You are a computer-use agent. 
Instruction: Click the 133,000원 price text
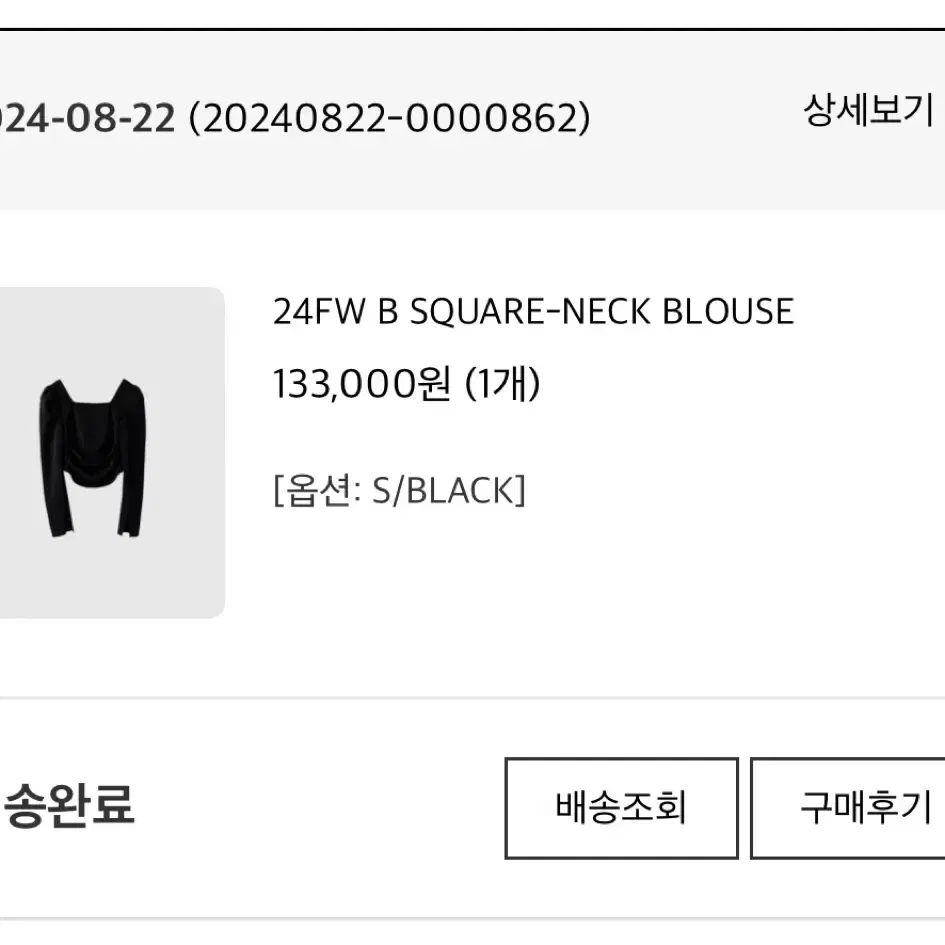[x=362, y=384]
